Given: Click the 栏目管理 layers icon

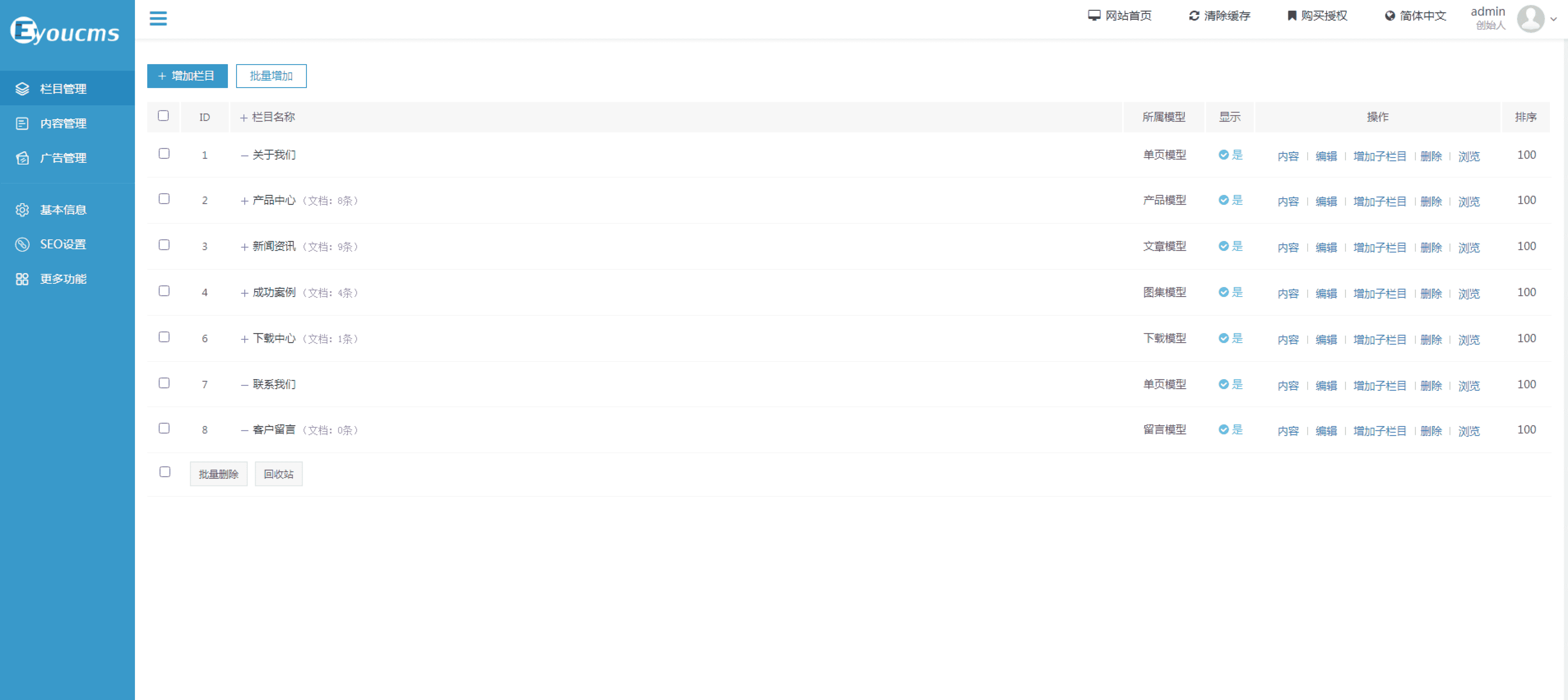Looking at the screenshot, I should (23, 89).
